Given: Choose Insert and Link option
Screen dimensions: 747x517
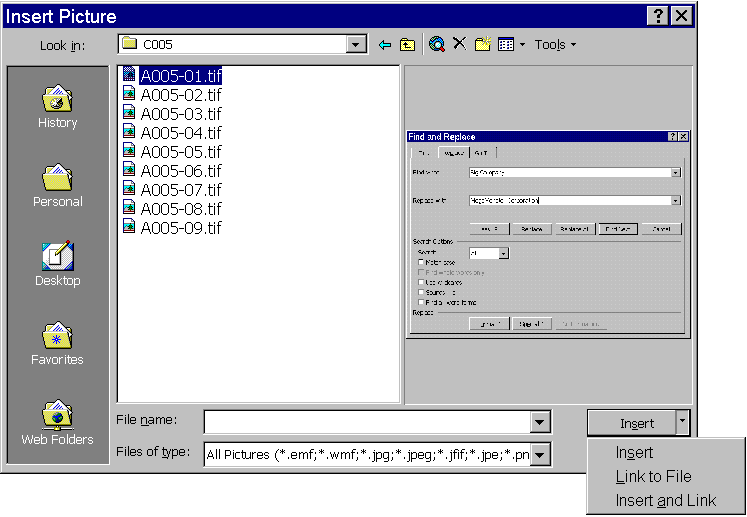Looking at the screenshot, I should click(x=665, y=501).
